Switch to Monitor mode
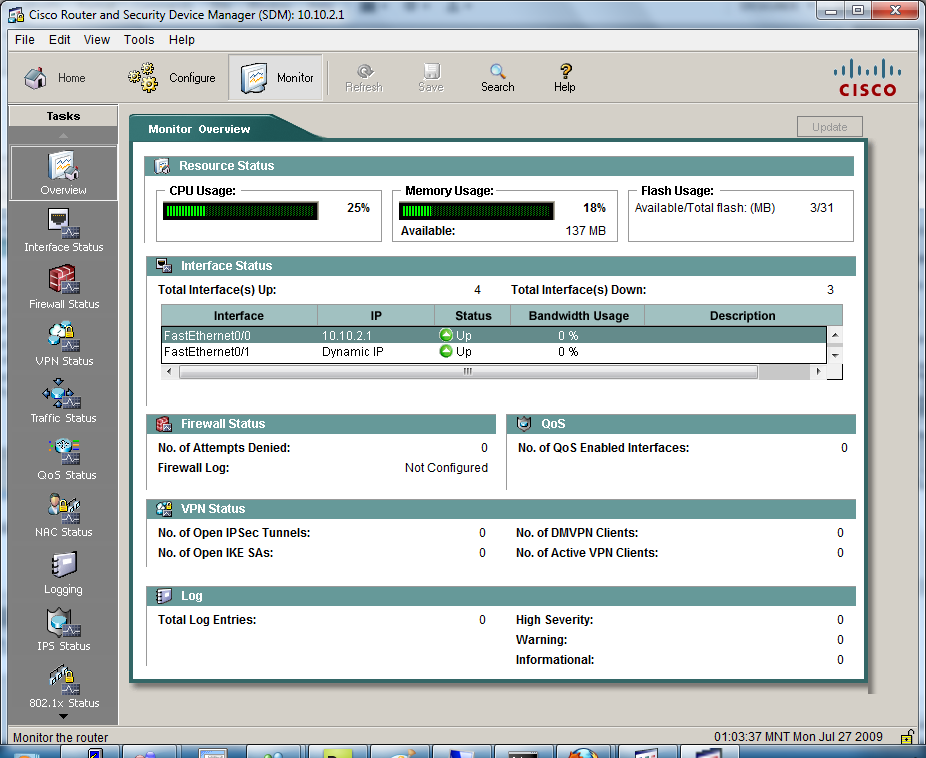926x758 pixels. tap(276, 78)
